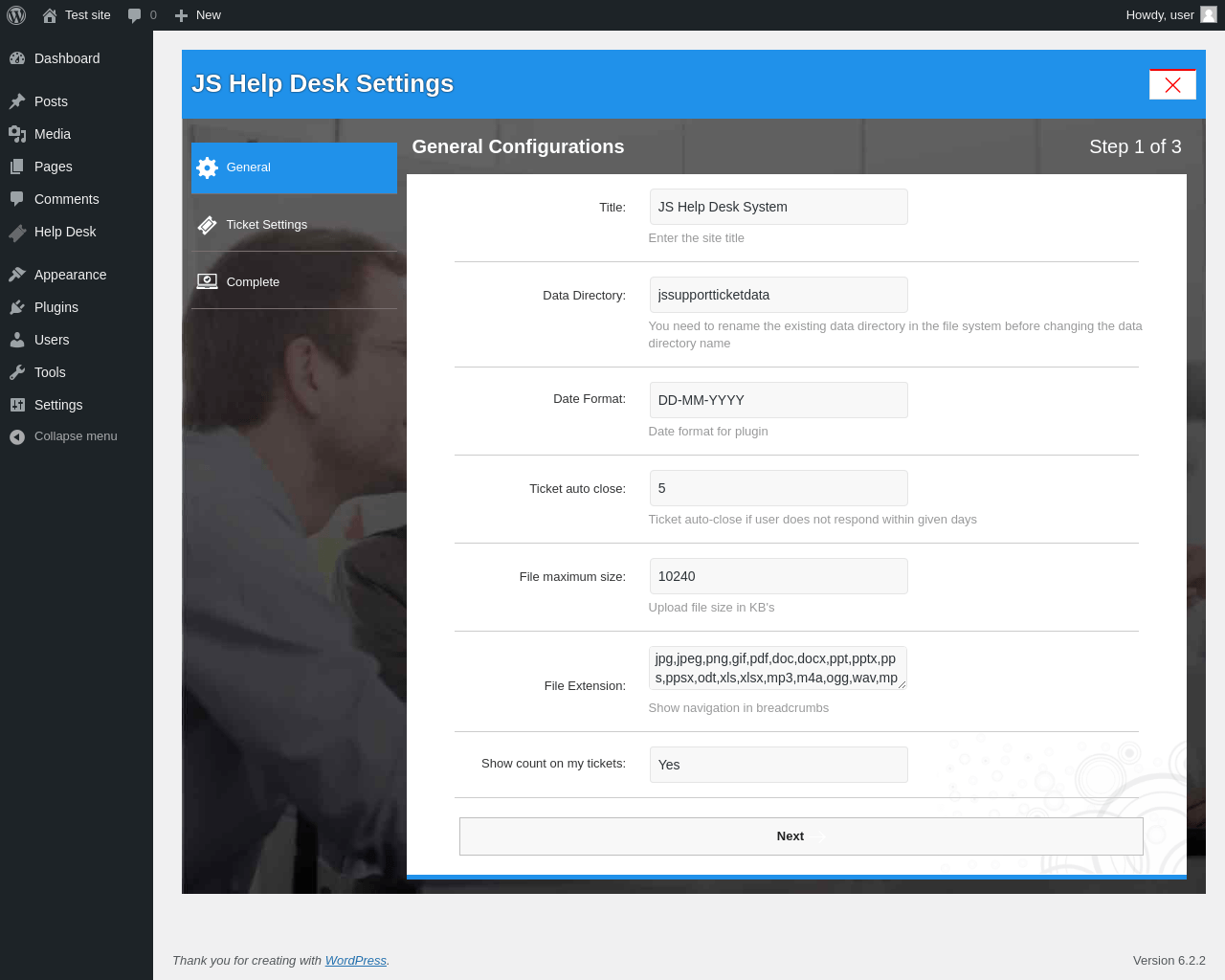Click the Collapse menu label

tap(76, 436)
